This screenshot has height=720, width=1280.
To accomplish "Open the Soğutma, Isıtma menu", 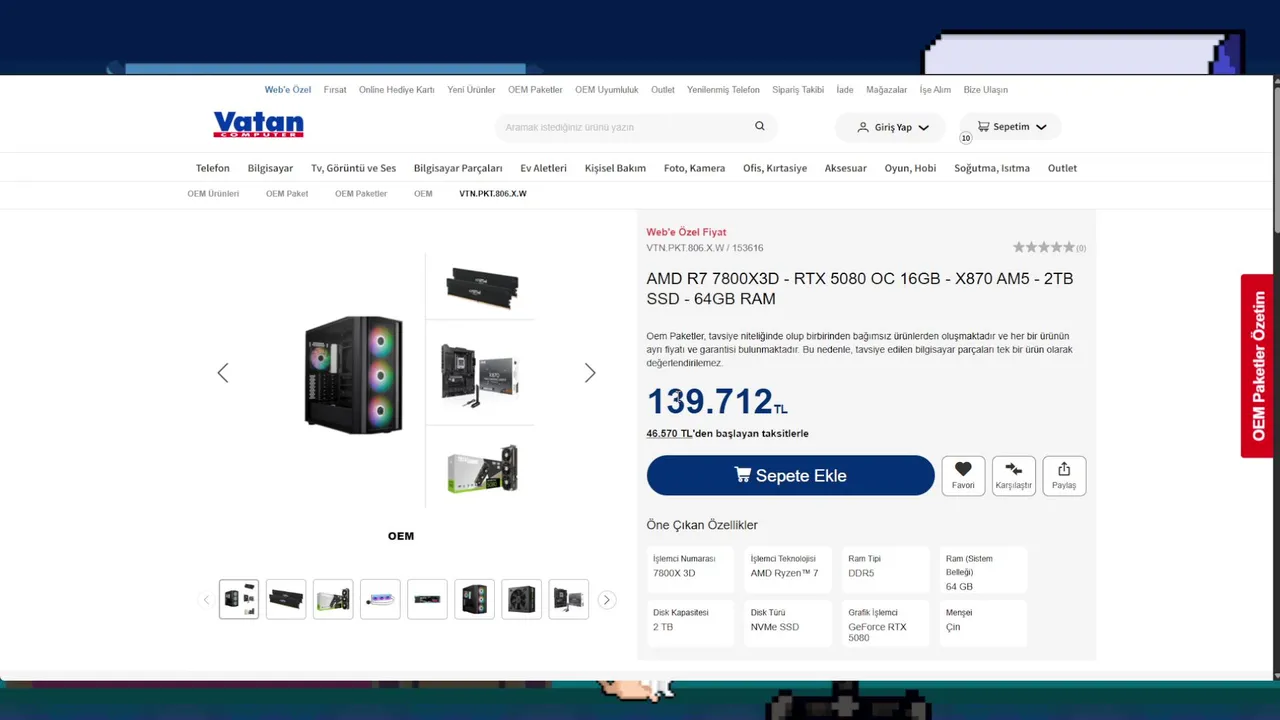I will click(x=992, y=168).
